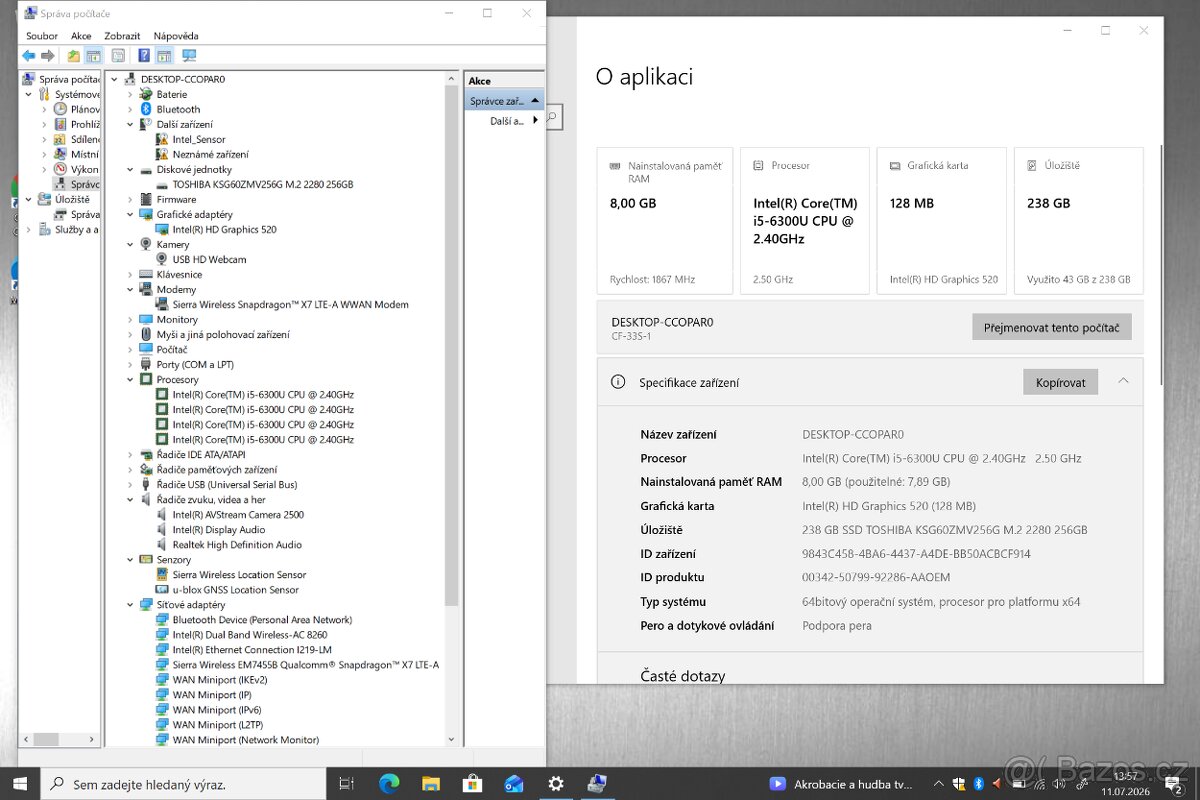The height and width of the screenshot is (800, 1200).
Task: Click the Back arrow in Správa počítače toolbar
Action: [x=28, y=56]
